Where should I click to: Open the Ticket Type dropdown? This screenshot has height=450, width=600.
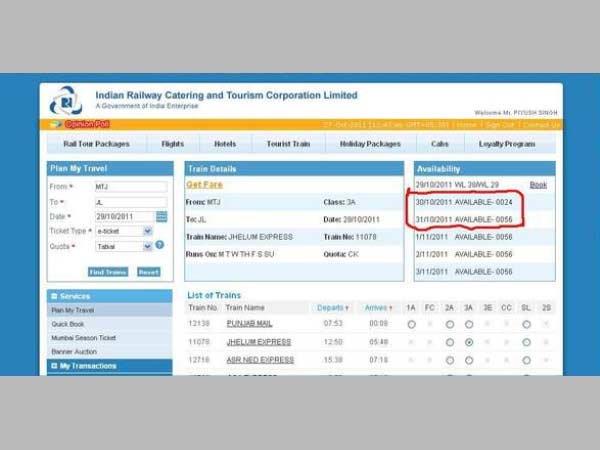point(147,230)
